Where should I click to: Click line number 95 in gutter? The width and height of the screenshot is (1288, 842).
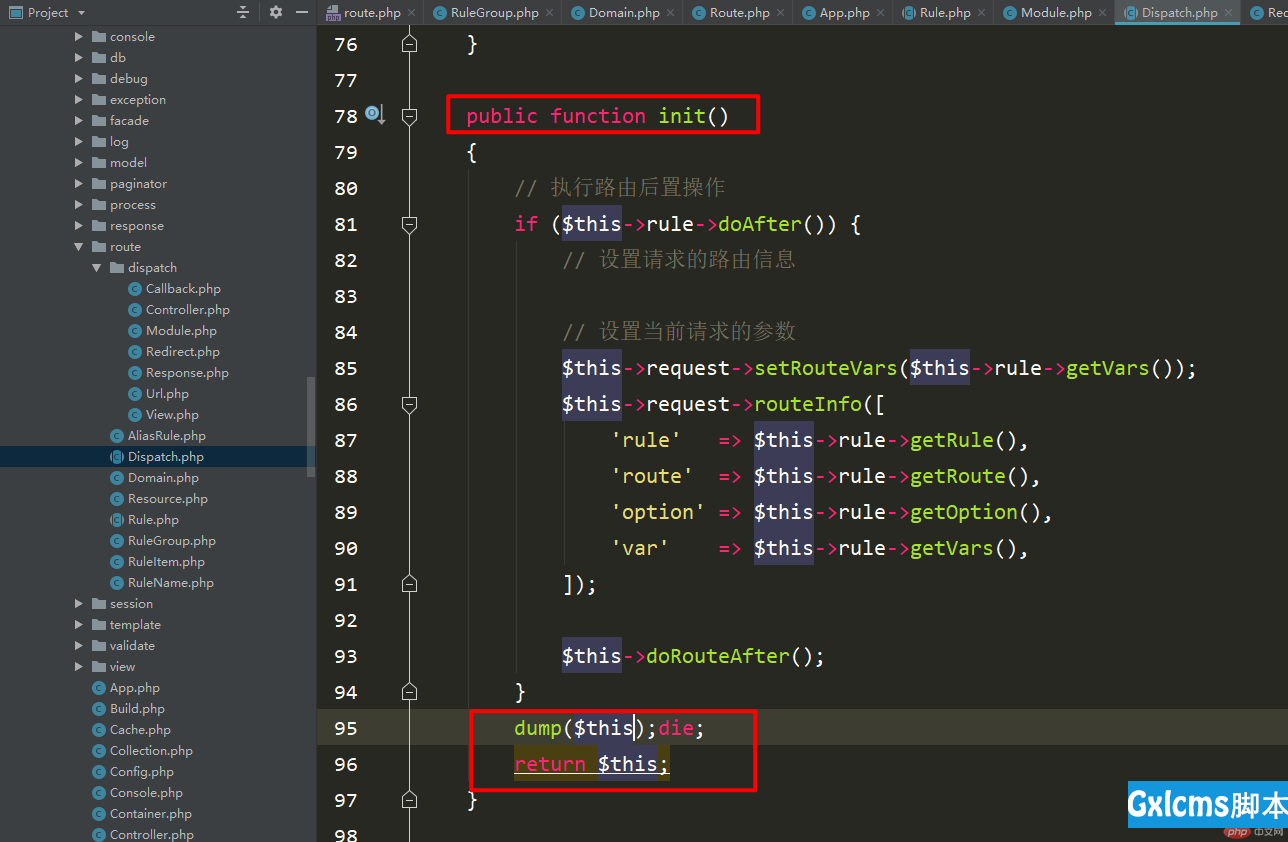tap(345, 728)
